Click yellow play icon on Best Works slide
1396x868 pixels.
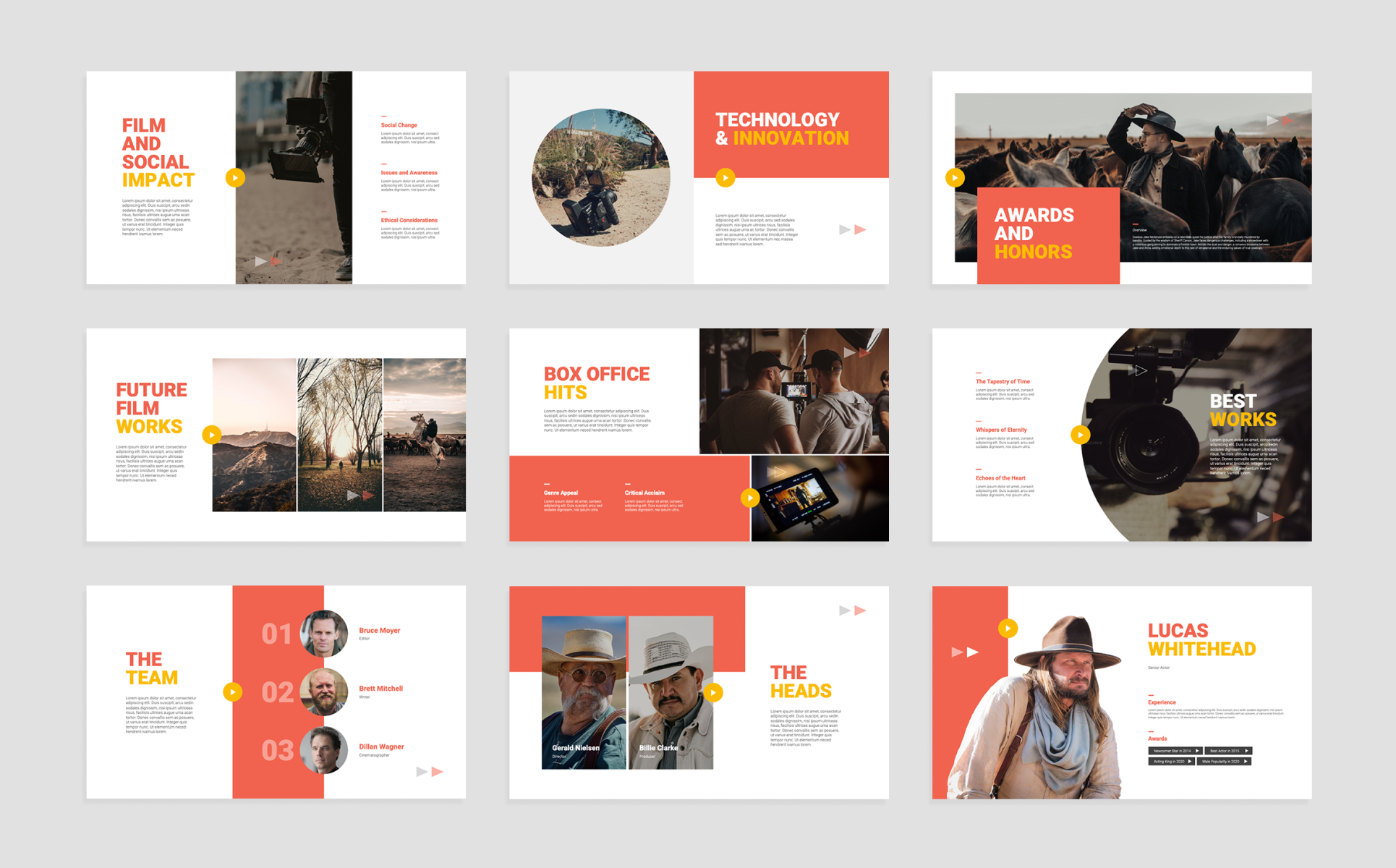tap(1080, 435)
